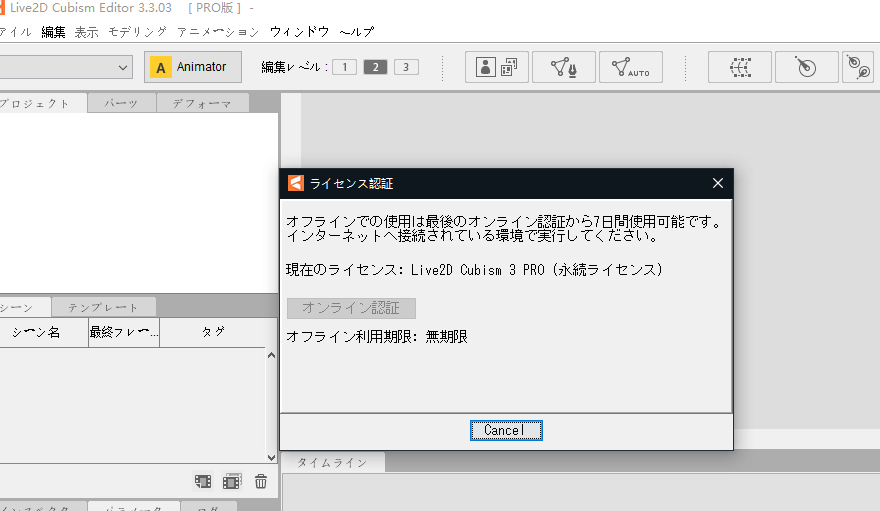Select the manual mesh pen tool
Viewport: 880px width, 511px height.
click(x=564, y=67)
